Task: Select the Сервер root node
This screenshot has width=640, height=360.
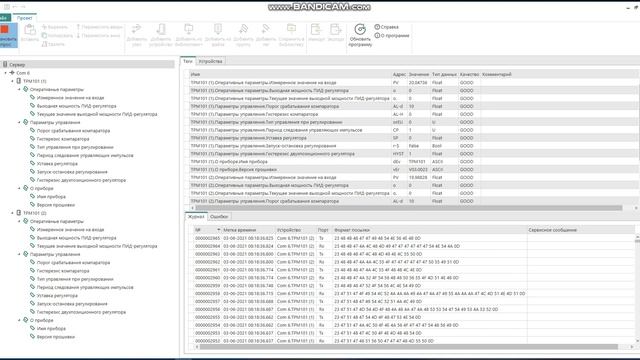Action: coord(88,64)
